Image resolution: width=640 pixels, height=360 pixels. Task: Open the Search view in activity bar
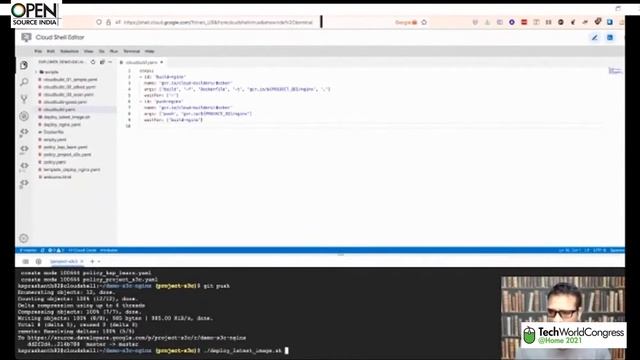[x=24, y=82]
